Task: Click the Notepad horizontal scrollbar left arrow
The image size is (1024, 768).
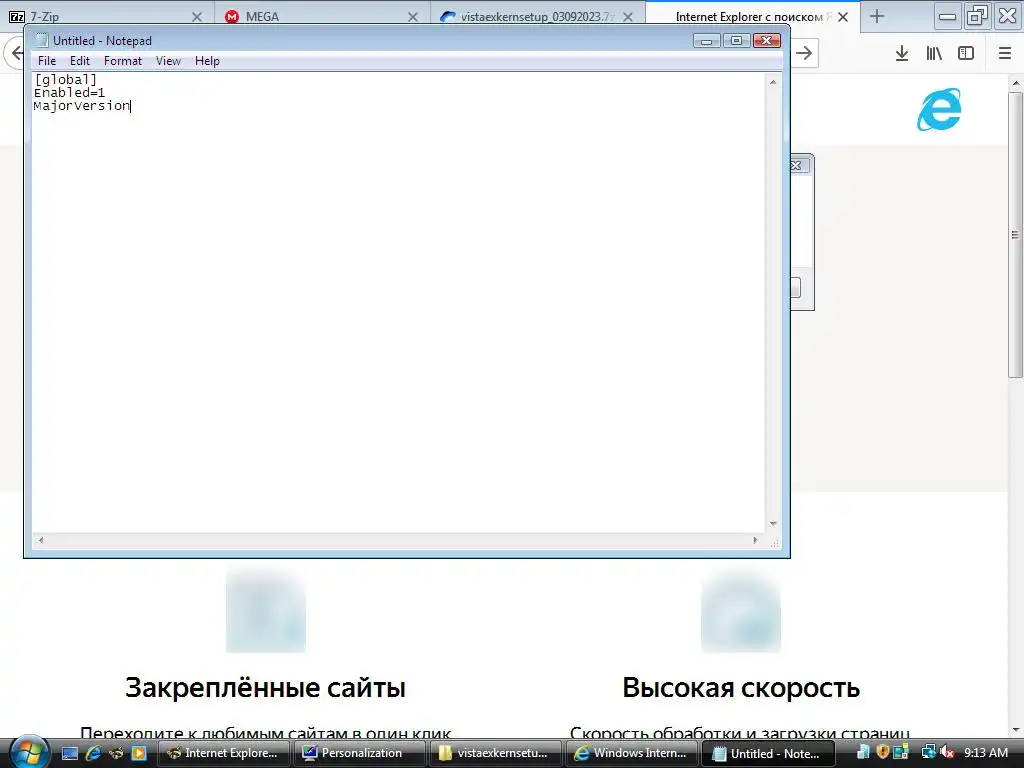Action: pos(40,540)
